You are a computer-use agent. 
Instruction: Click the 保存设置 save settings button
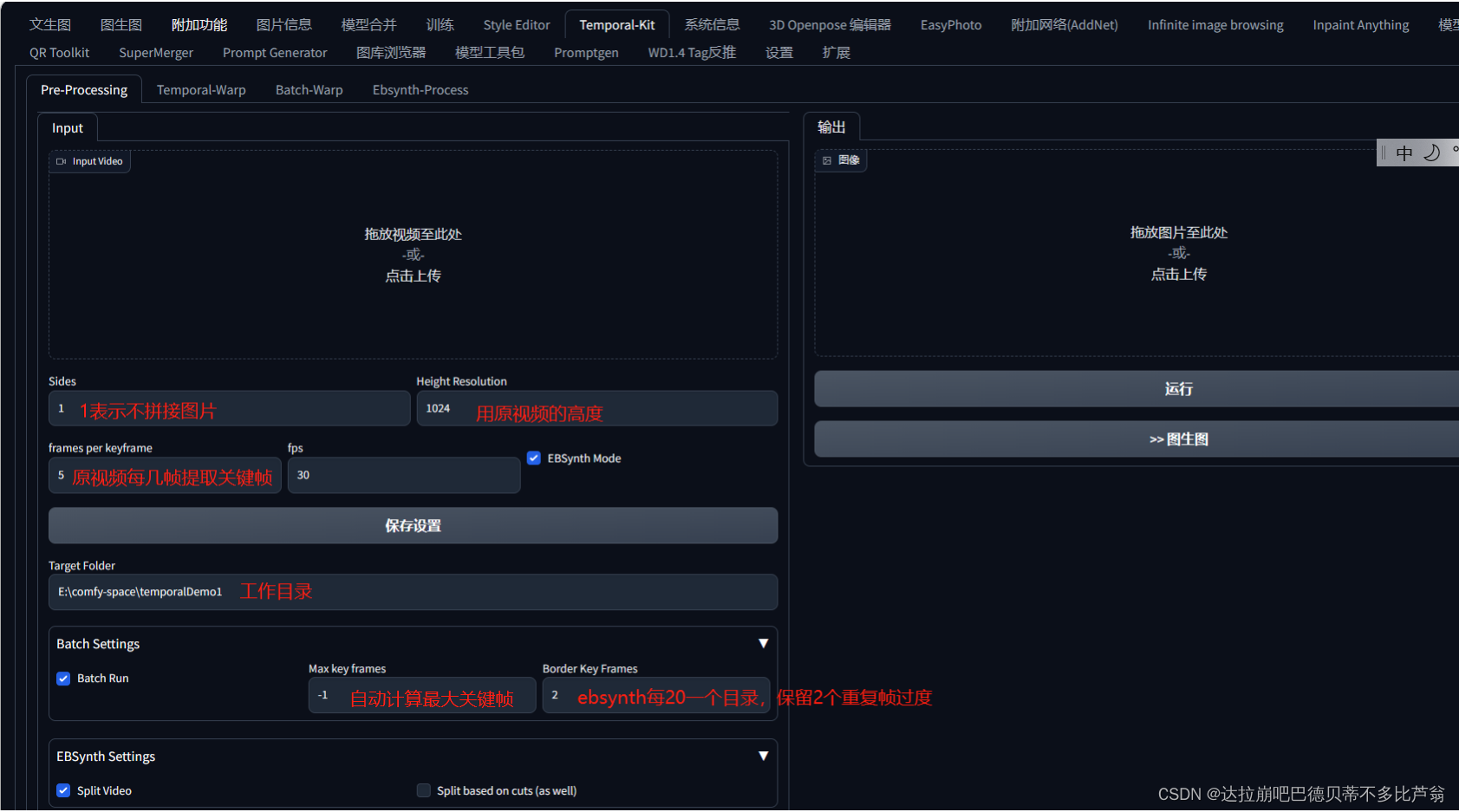tap(413, 525)
